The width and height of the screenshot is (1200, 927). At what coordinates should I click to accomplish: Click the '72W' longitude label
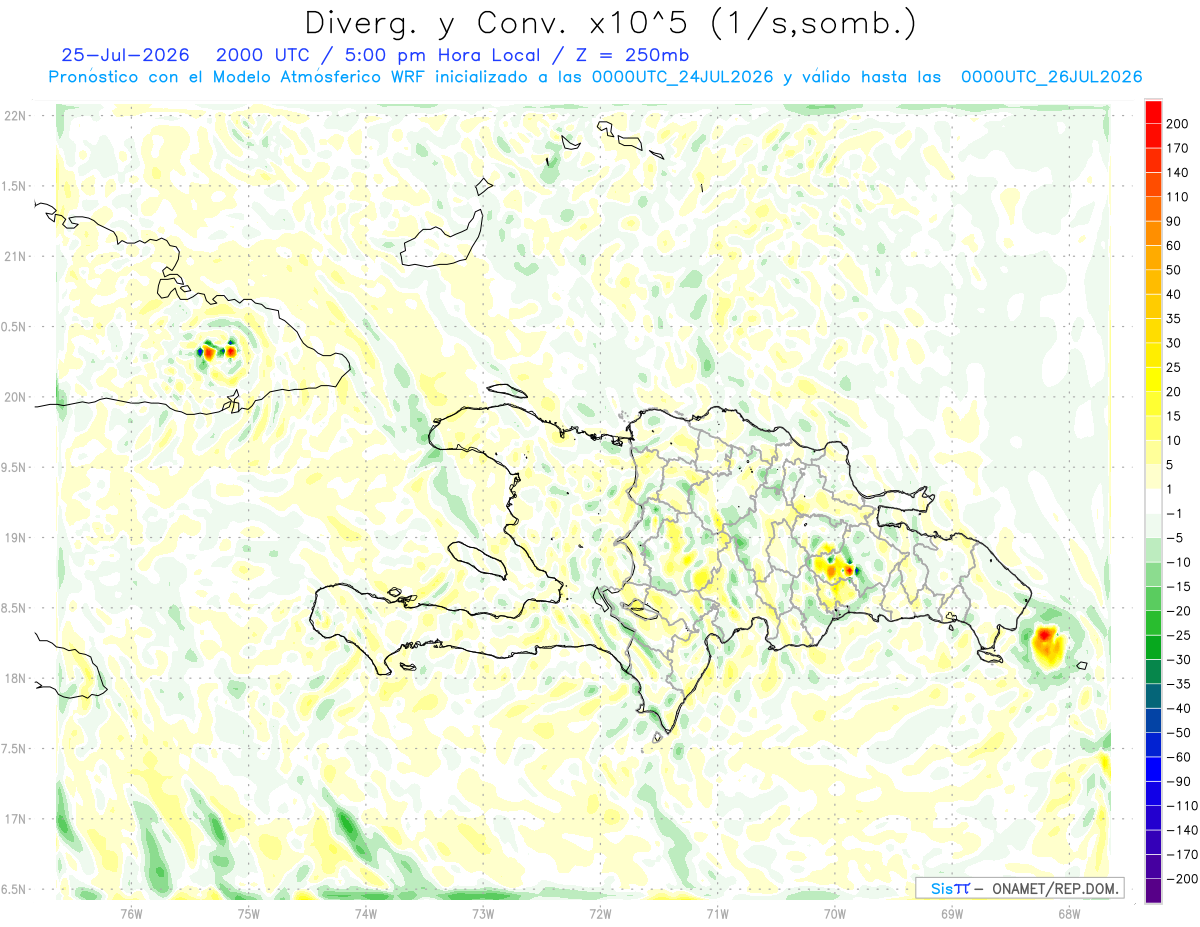(x=600, y=914)
